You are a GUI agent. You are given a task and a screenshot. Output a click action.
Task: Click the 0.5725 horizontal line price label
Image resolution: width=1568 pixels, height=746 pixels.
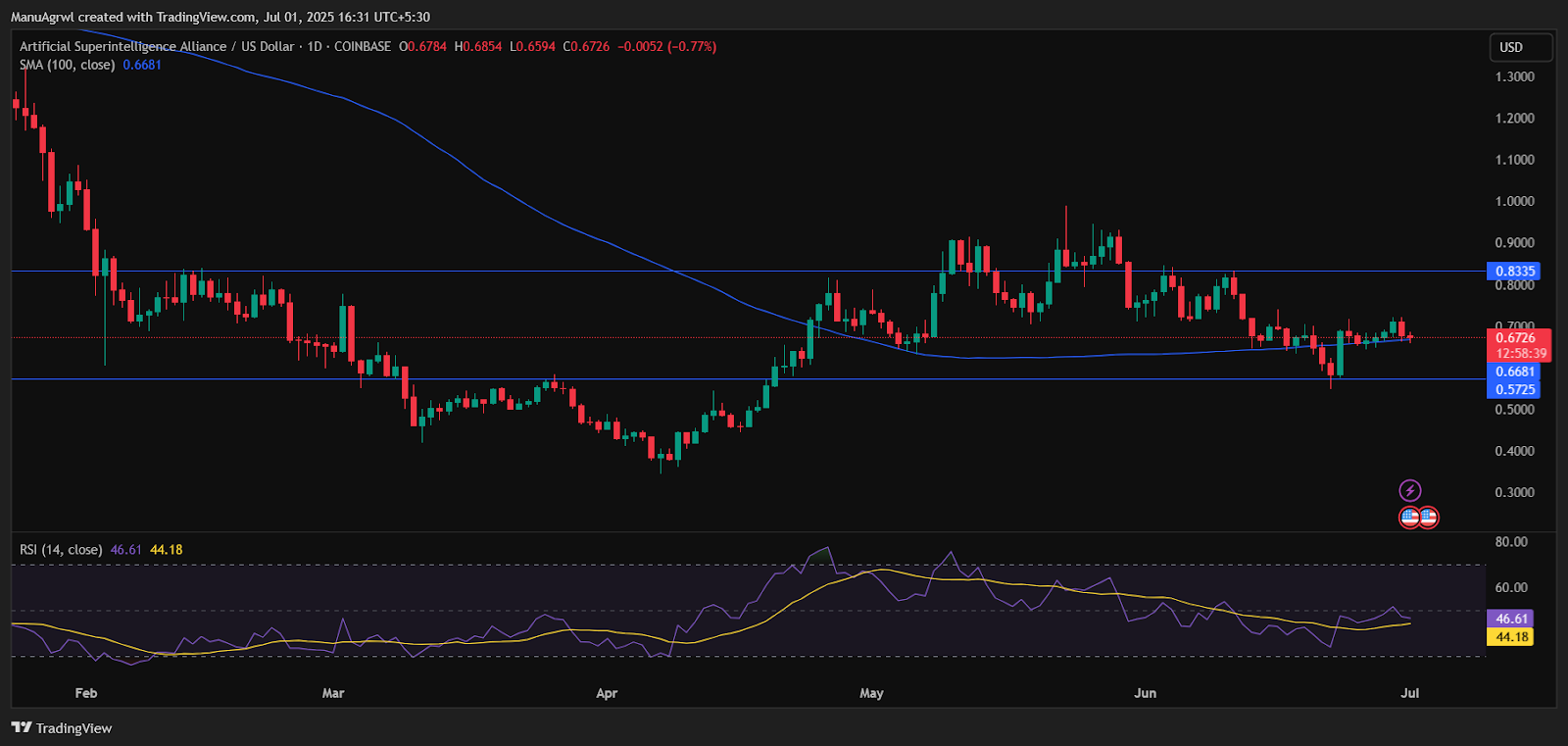click(x=1514, y=389)
